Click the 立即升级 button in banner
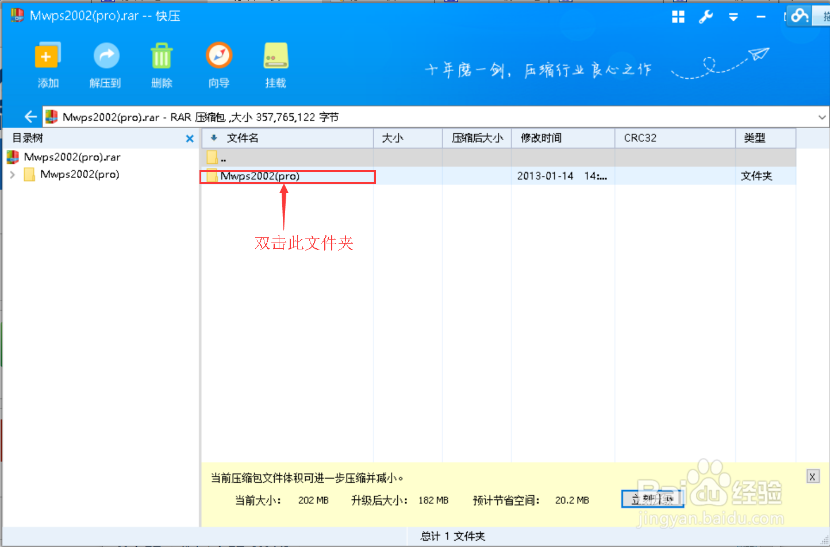The height and width of the screenshot is (548, 831). (652, 499)
